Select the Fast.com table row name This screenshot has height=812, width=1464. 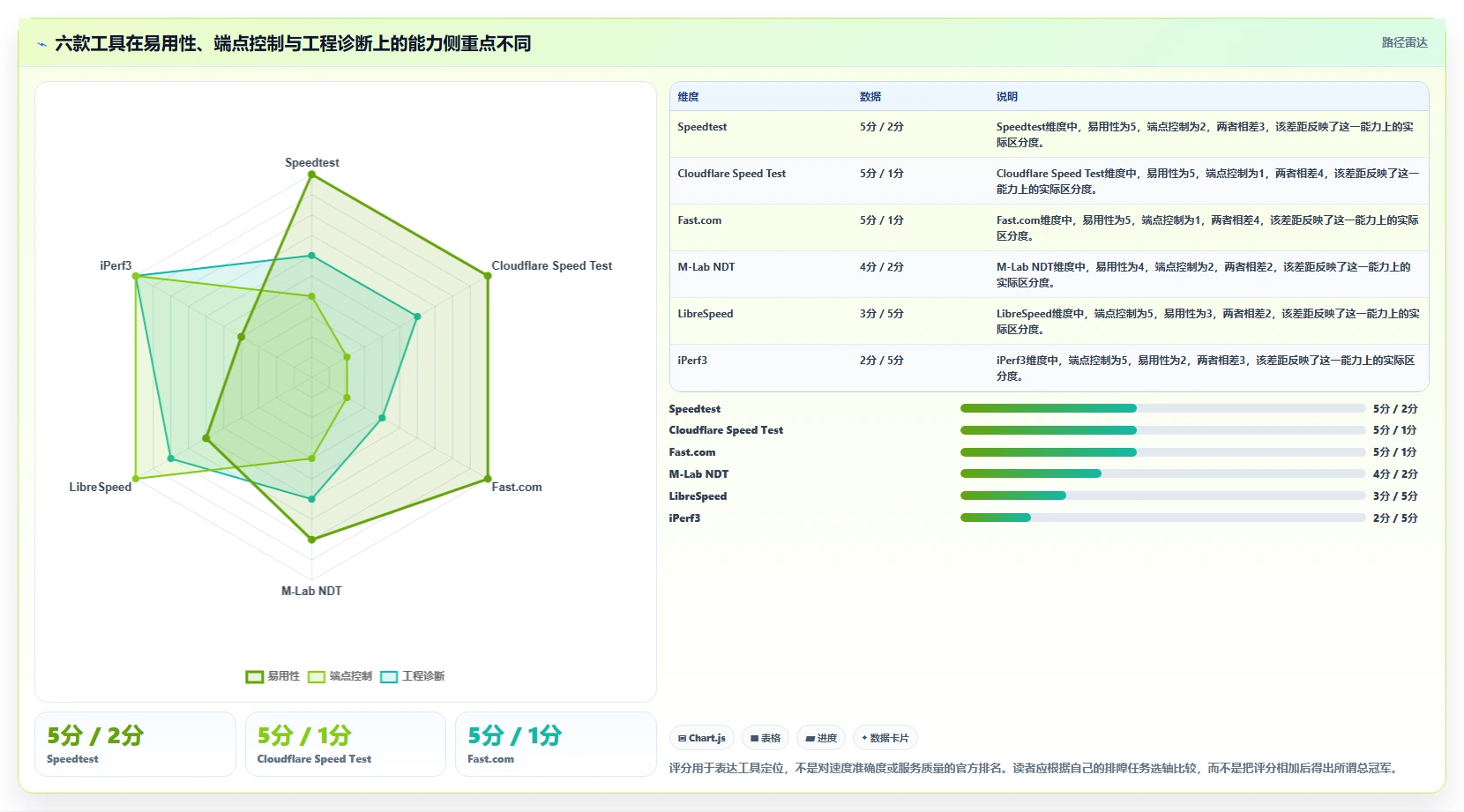[699, 220]
